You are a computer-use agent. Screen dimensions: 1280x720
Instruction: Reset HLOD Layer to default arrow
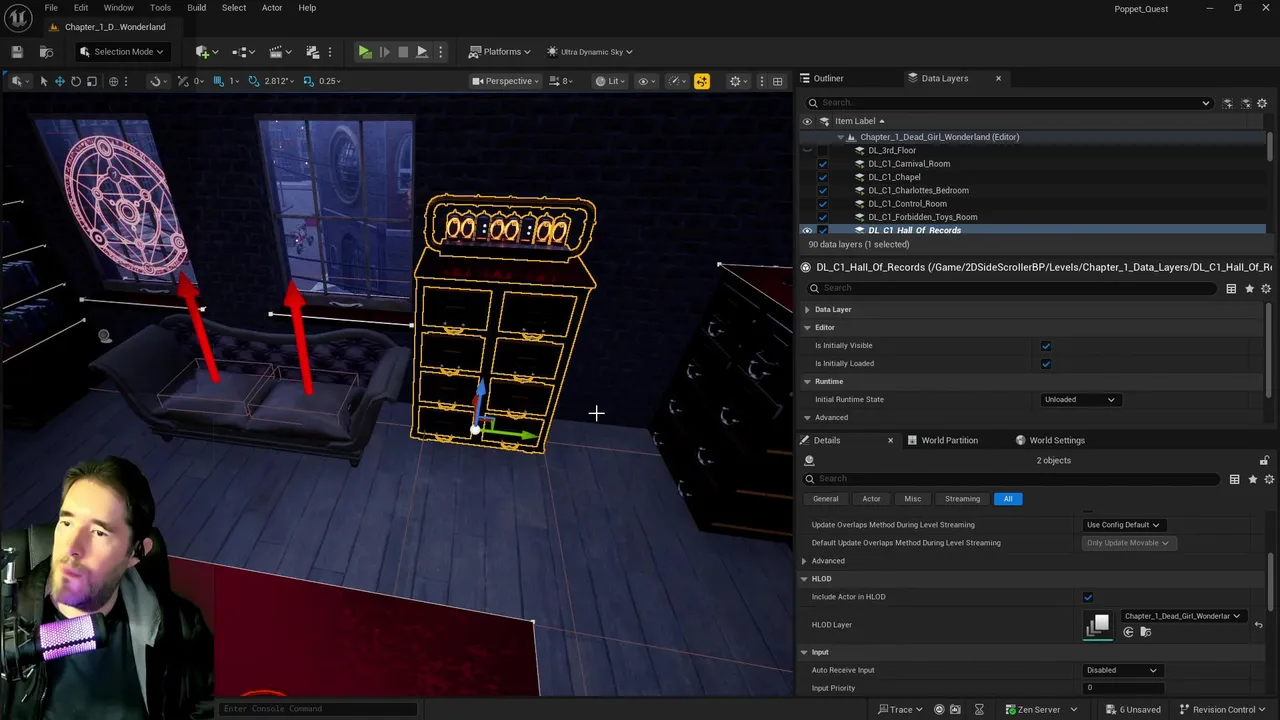click(x=1258, y=625)
